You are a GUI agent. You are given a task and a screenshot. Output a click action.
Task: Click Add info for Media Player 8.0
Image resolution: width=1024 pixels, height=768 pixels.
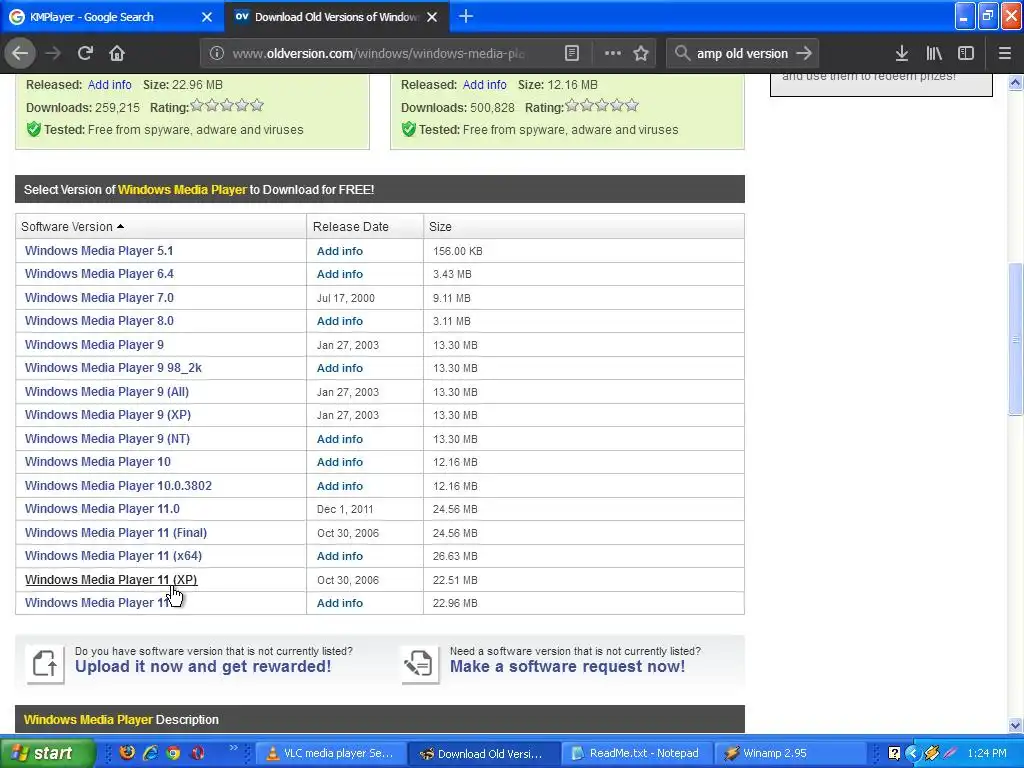[340, 321]
